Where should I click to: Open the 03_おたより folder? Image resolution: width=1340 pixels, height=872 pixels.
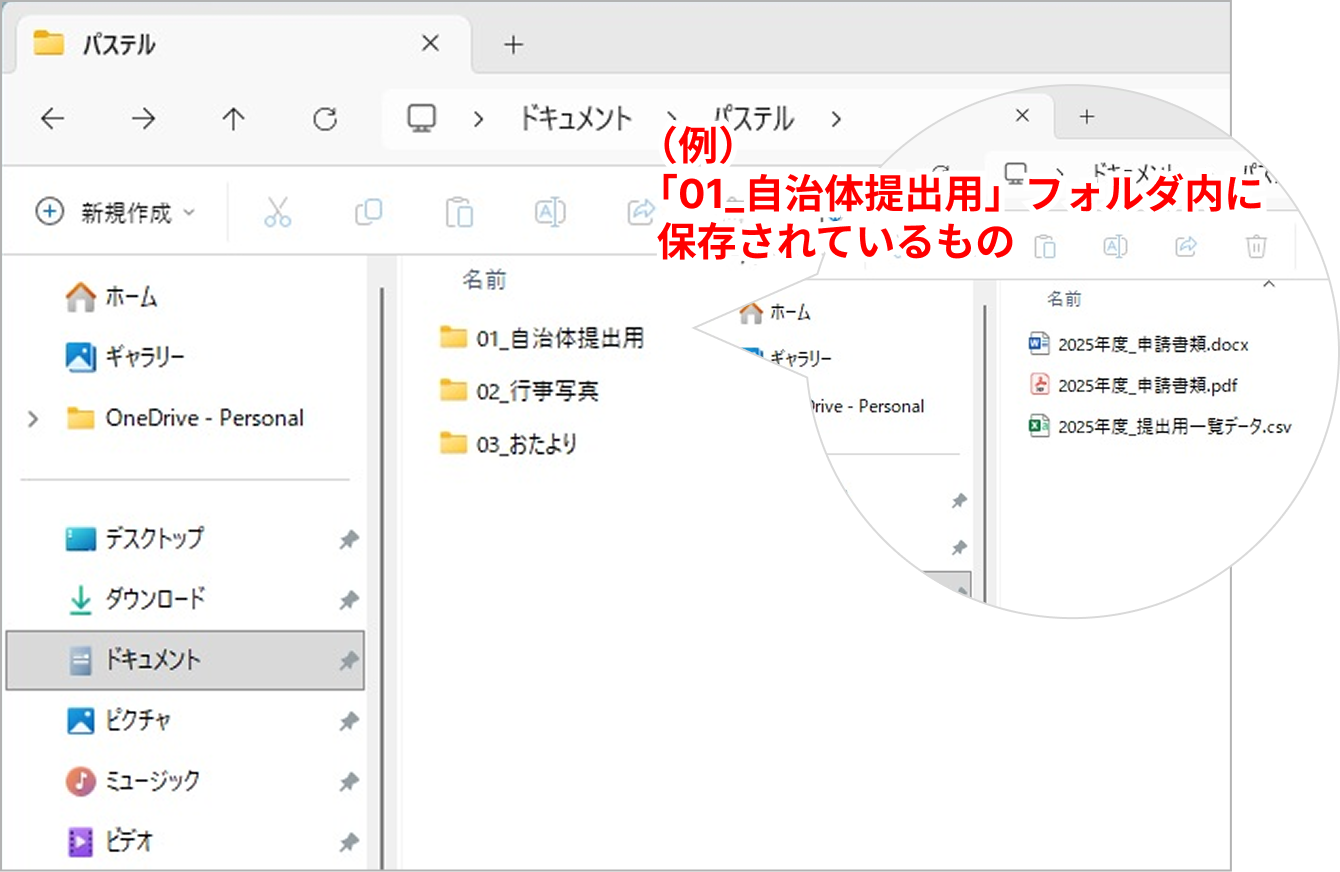click(526, 444)
